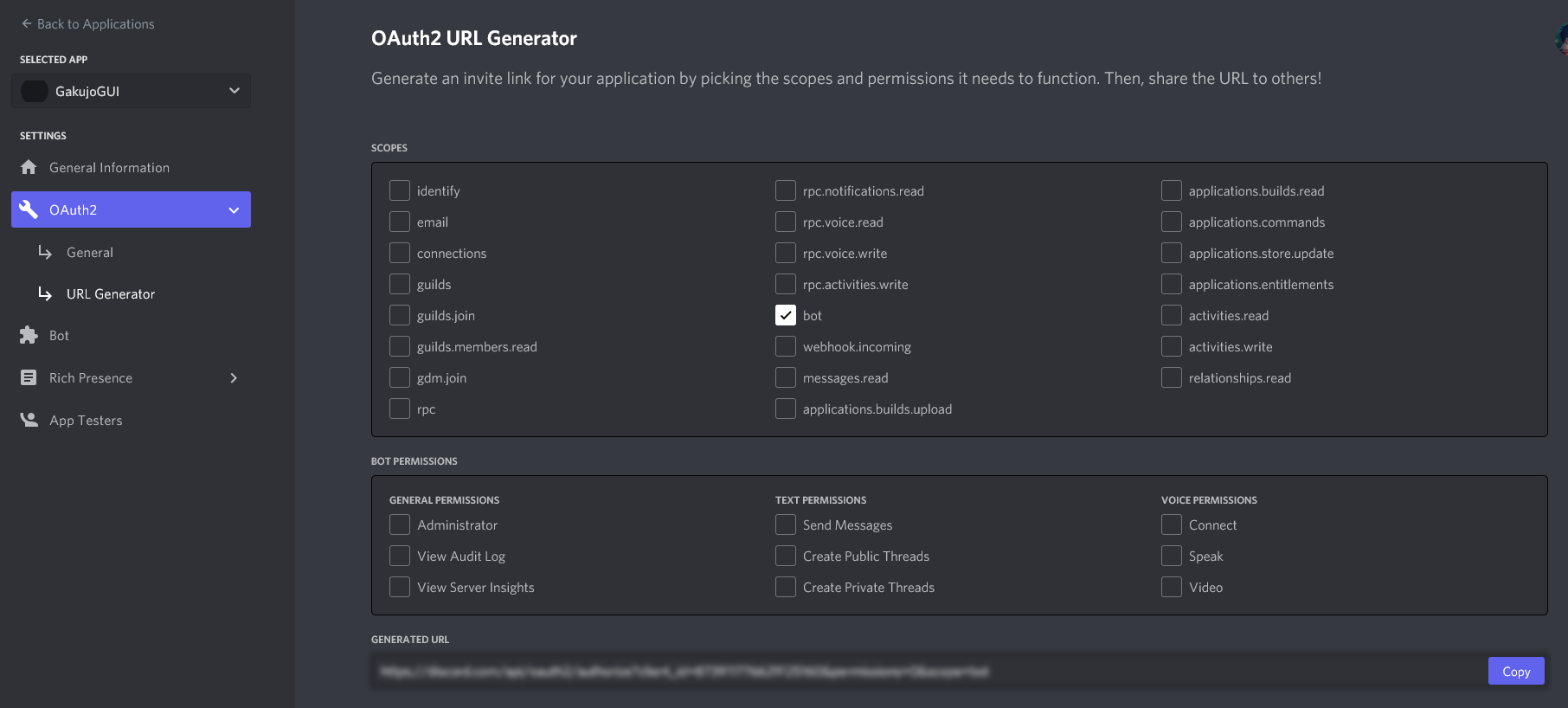Viewport: 1568px width, 708px height.
Task: Tick applications.store.update checkbox
Action: [1172, 253]
